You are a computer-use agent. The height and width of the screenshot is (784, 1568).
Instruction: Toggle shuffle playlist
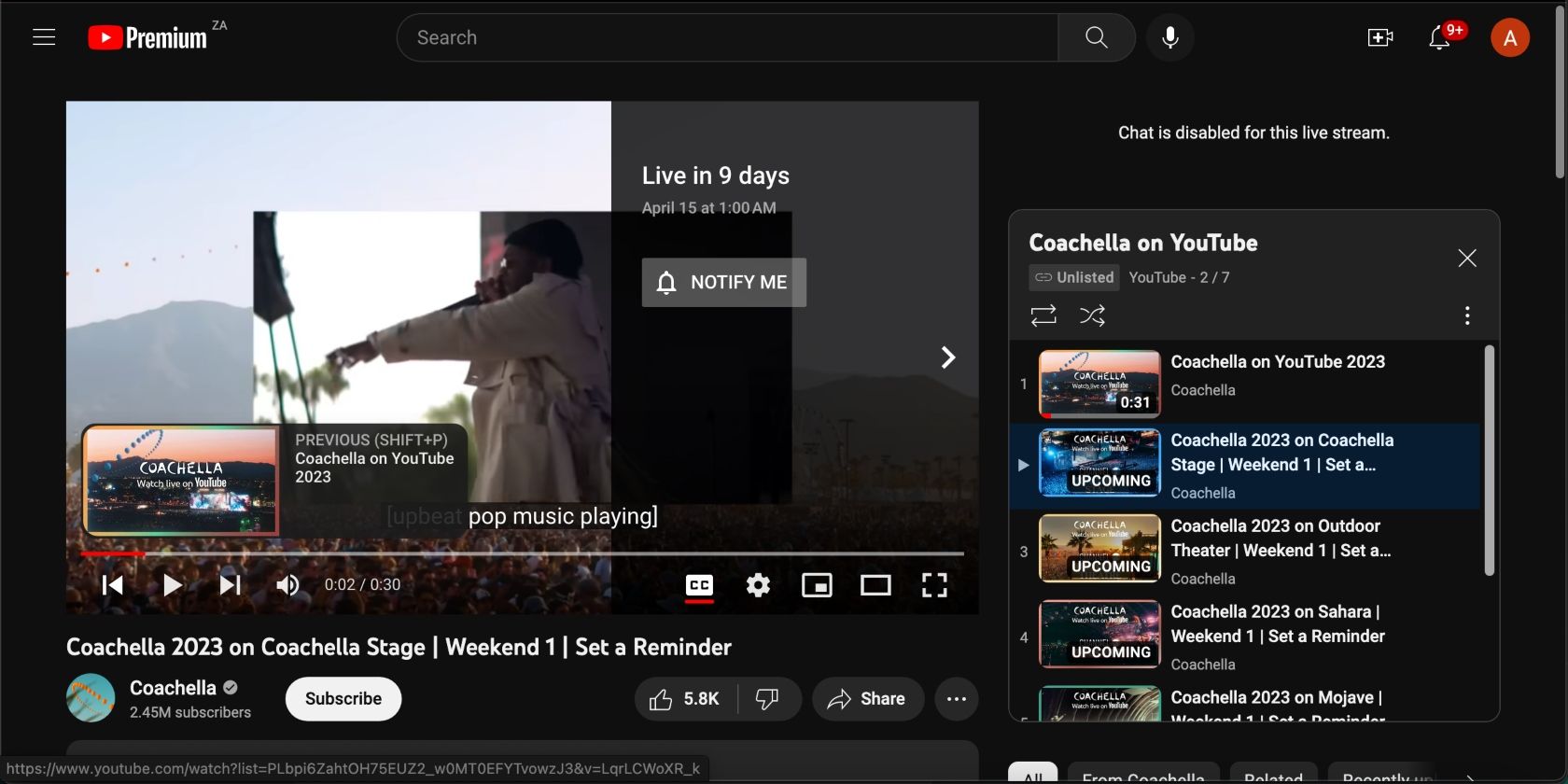pos(1092,315)
